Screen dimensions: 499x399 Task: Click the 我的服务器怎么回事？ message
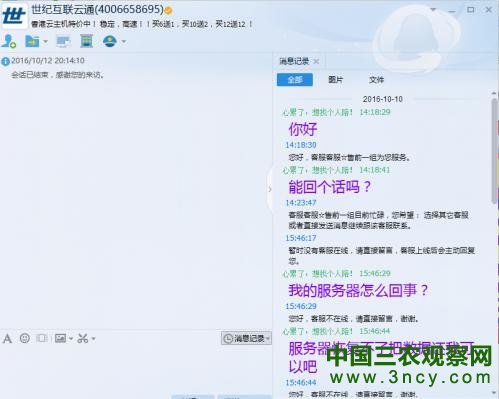tap(358, 290)
